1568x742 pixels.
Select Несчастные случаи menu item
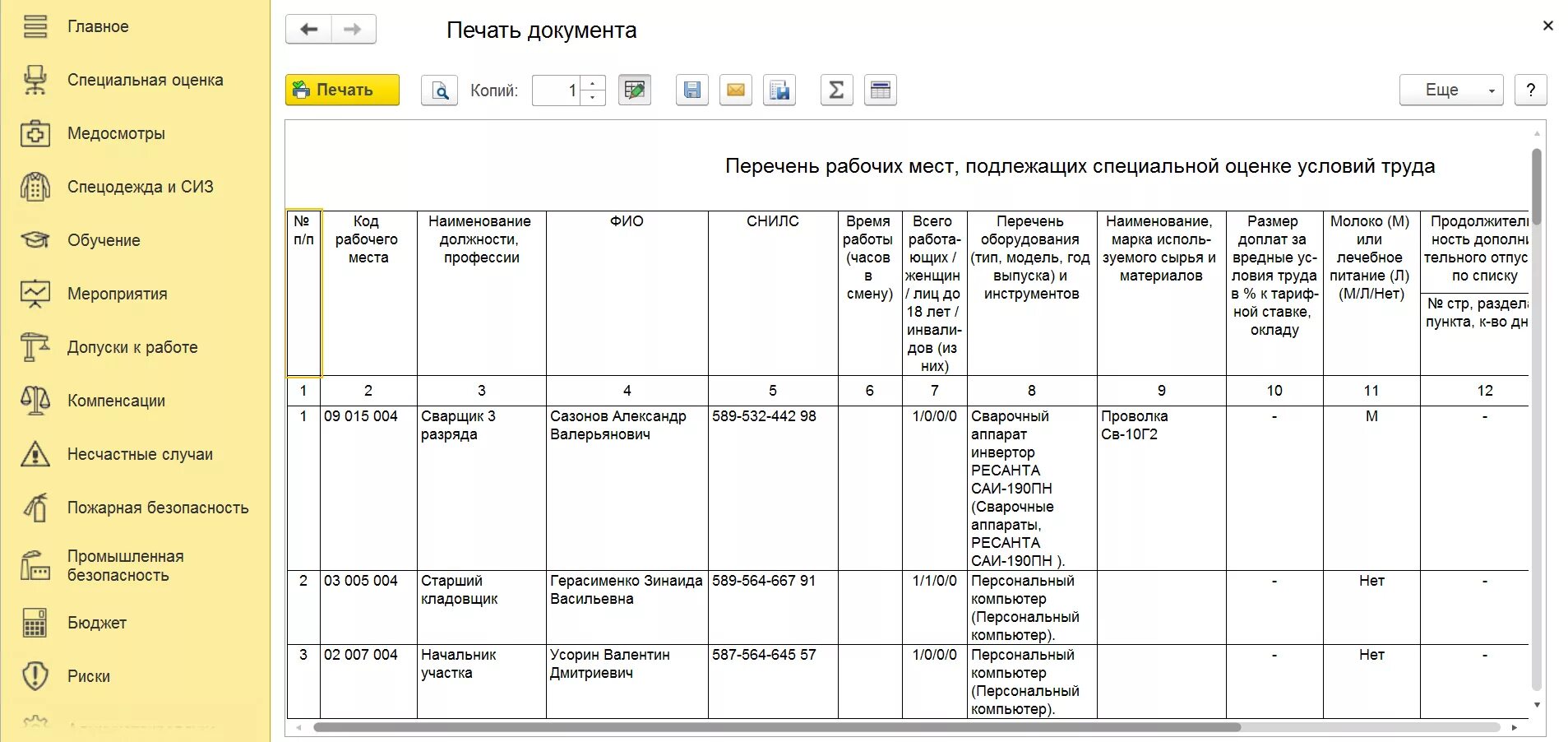[140, 454]
